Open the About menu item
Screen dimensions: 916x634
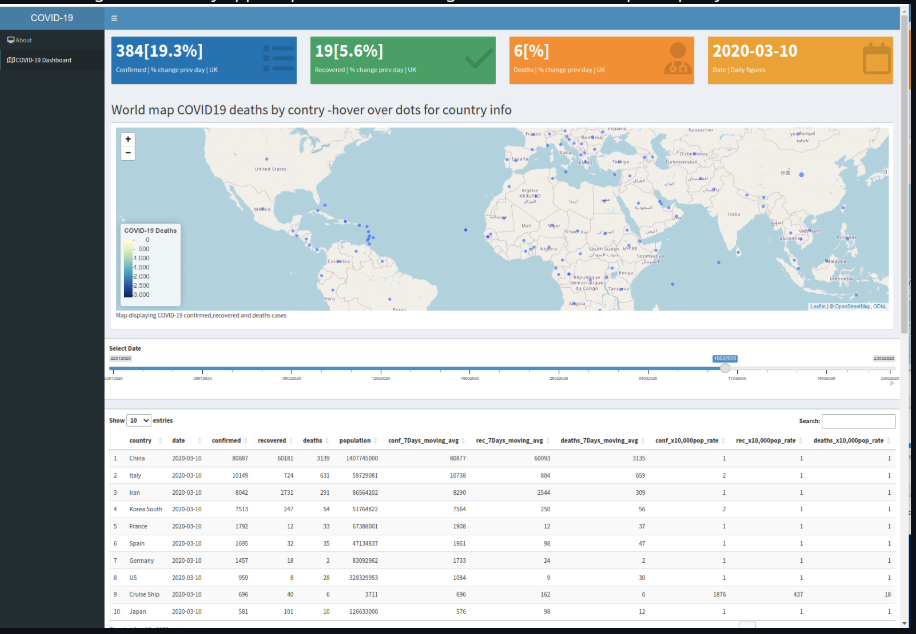[24, 40]
